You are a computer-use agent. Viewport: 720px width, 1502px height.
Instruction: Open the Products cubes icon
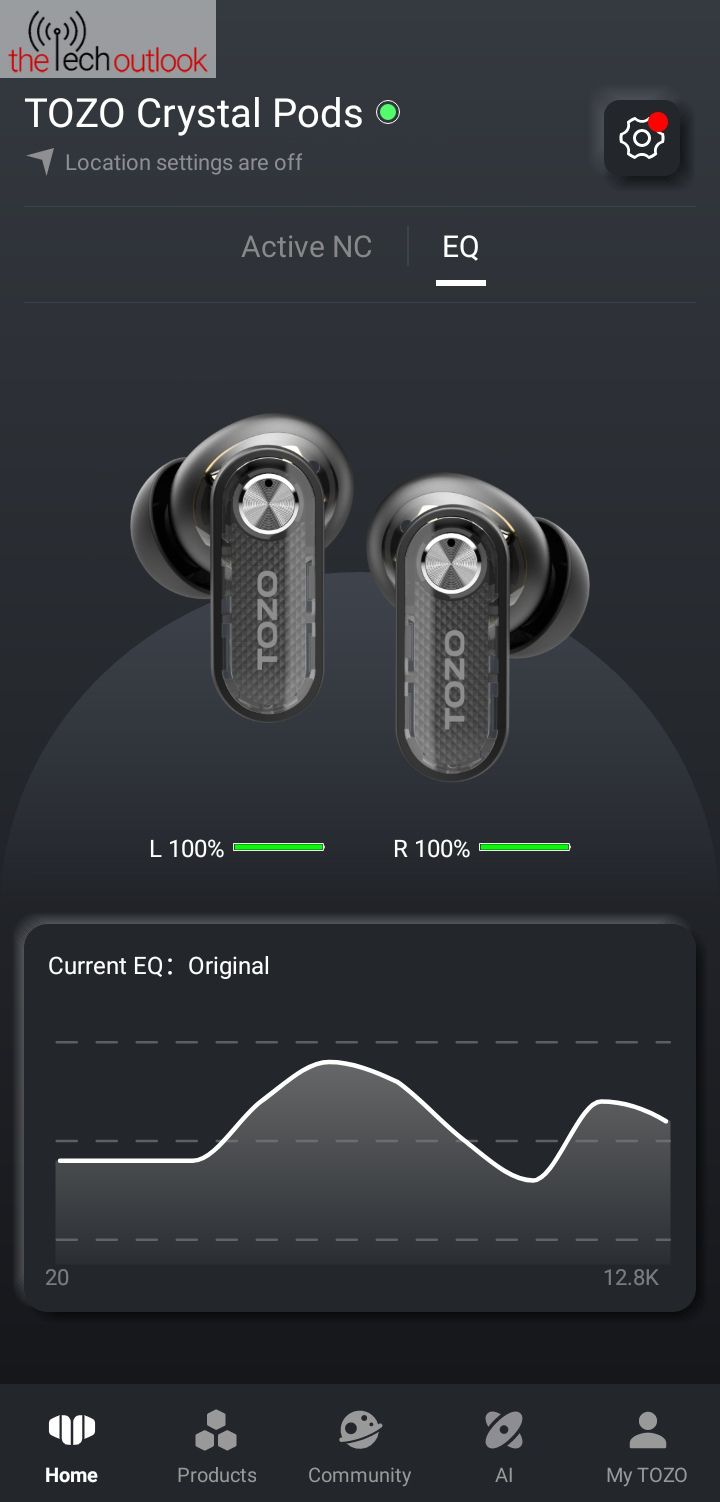pos(216,1430)
